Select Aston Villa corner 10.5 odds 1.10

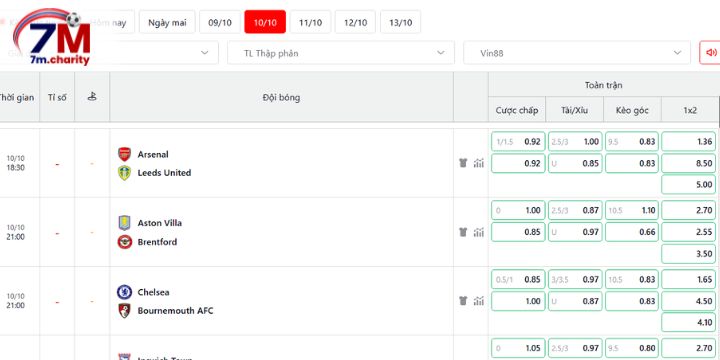point(632,210)
